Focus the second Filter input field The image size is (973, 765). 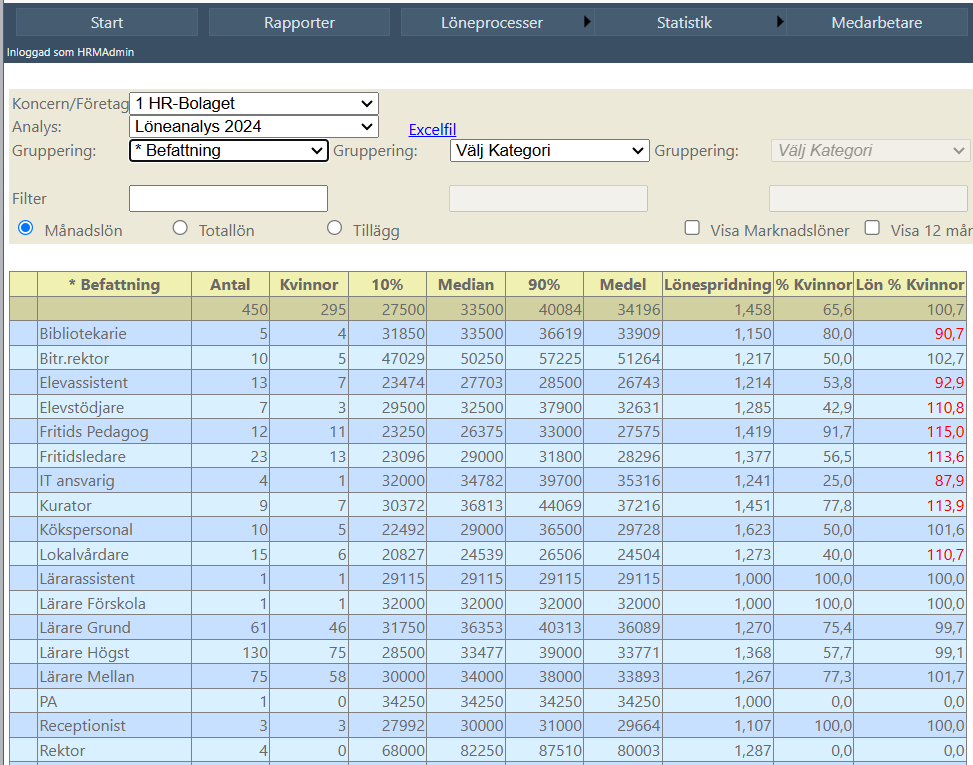tap(549, 199)
